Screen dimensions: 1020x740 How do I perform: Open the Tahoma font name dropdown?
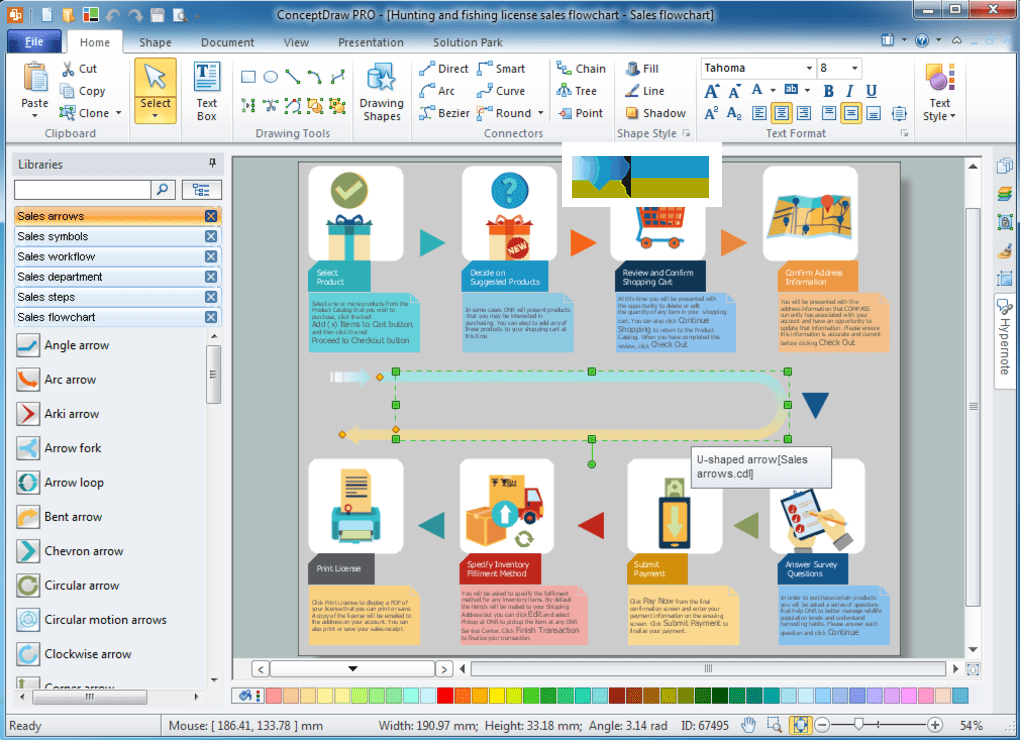[x=806, y=69]
